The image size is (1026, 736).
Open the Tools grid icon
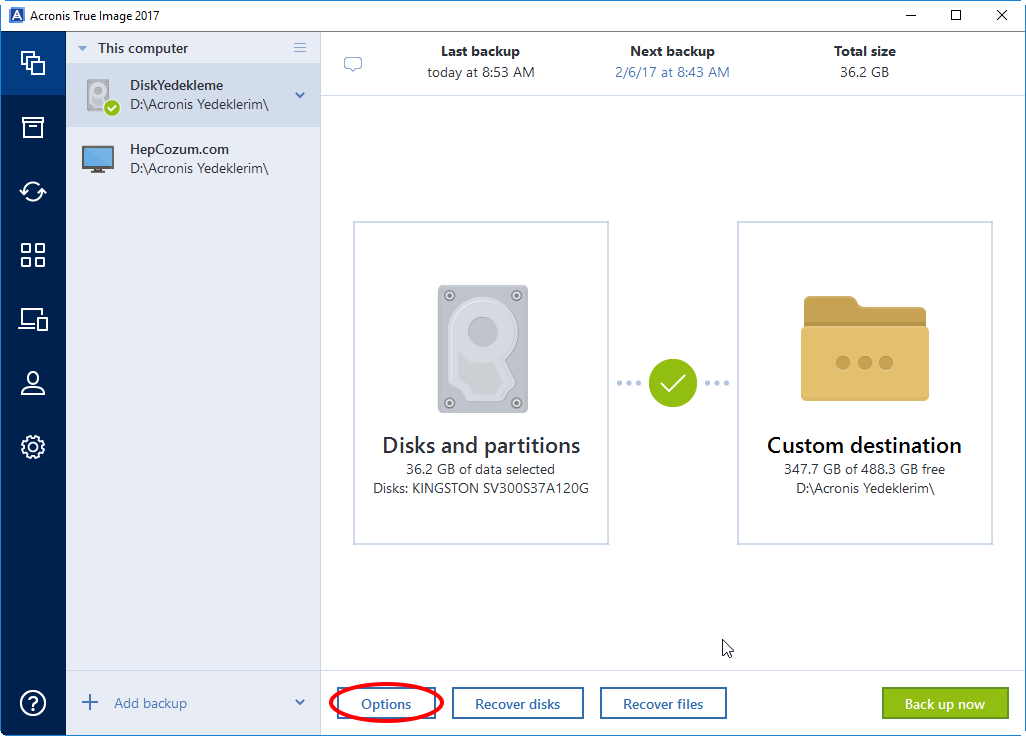[x=33, y=255]
